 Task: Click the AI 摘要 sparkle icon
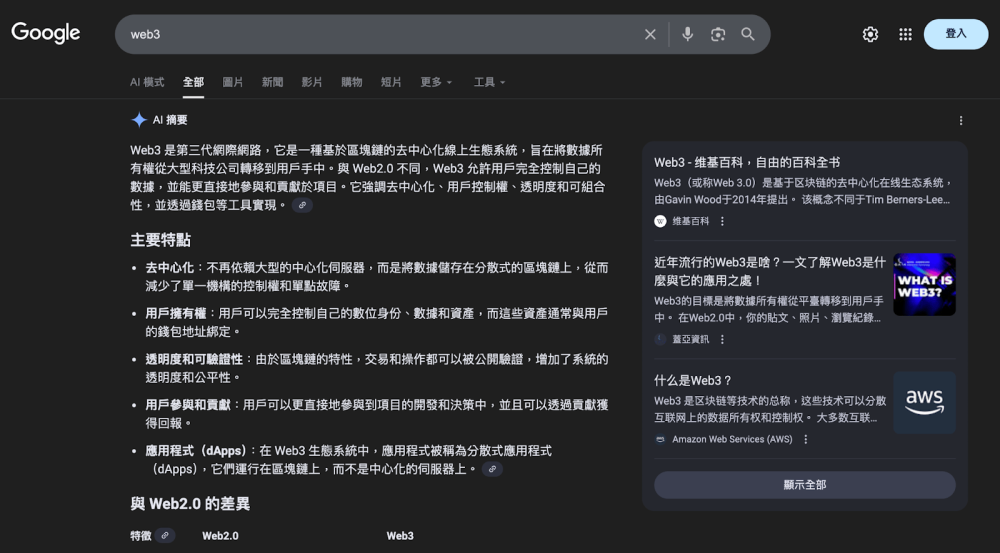[x=139, y=119]
